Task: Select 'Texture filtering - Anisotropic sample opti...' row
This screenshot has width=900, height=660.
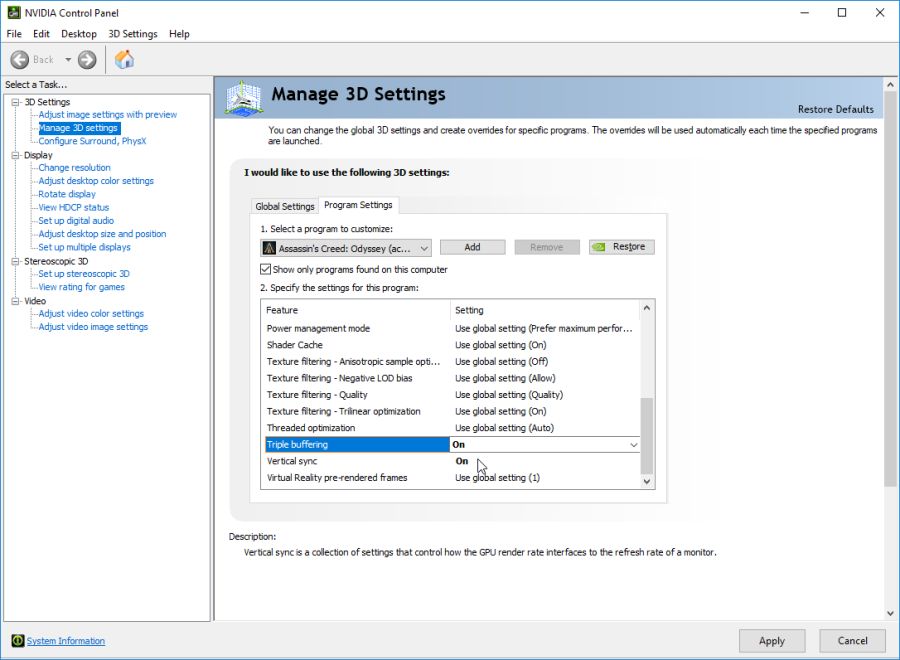Action: pyautogui.click(x=451, y=362)
